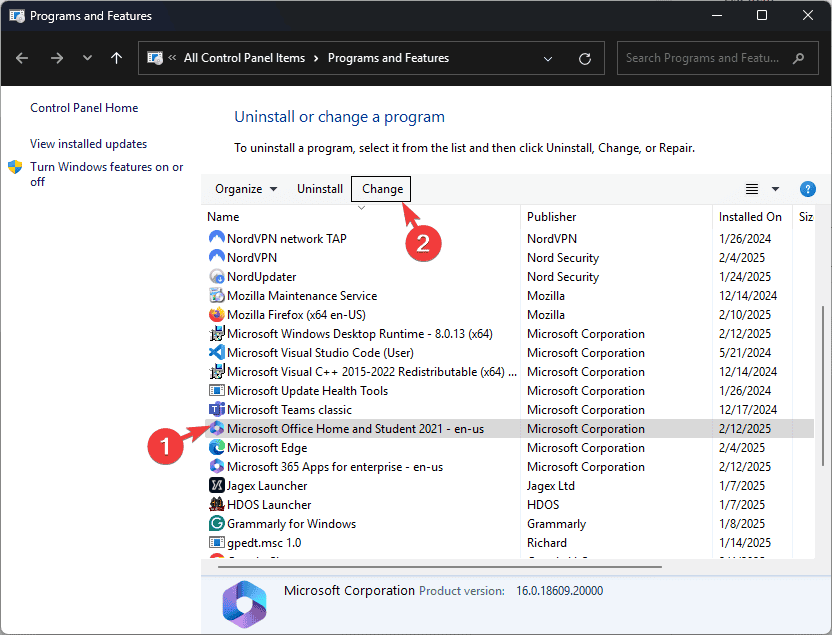Click the change view list icon
This screenshot has width=832, height=635.
coord(751,189)
